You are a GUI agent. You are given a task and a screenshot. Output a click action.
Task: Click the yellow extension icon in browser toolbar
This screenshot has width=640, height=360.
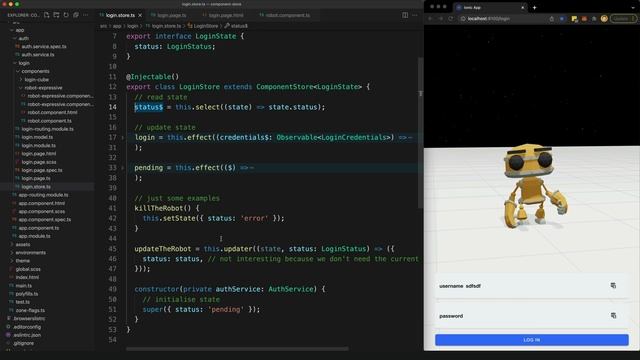tap(574, 19)
